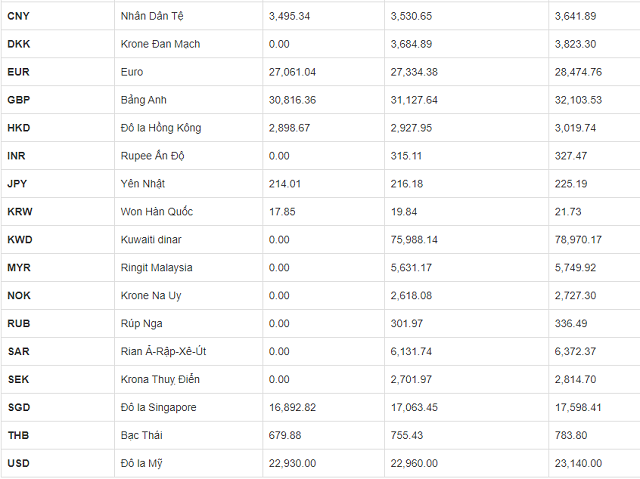Click the CNY currency code
The image size is (640, 479).
pos(19,16)
